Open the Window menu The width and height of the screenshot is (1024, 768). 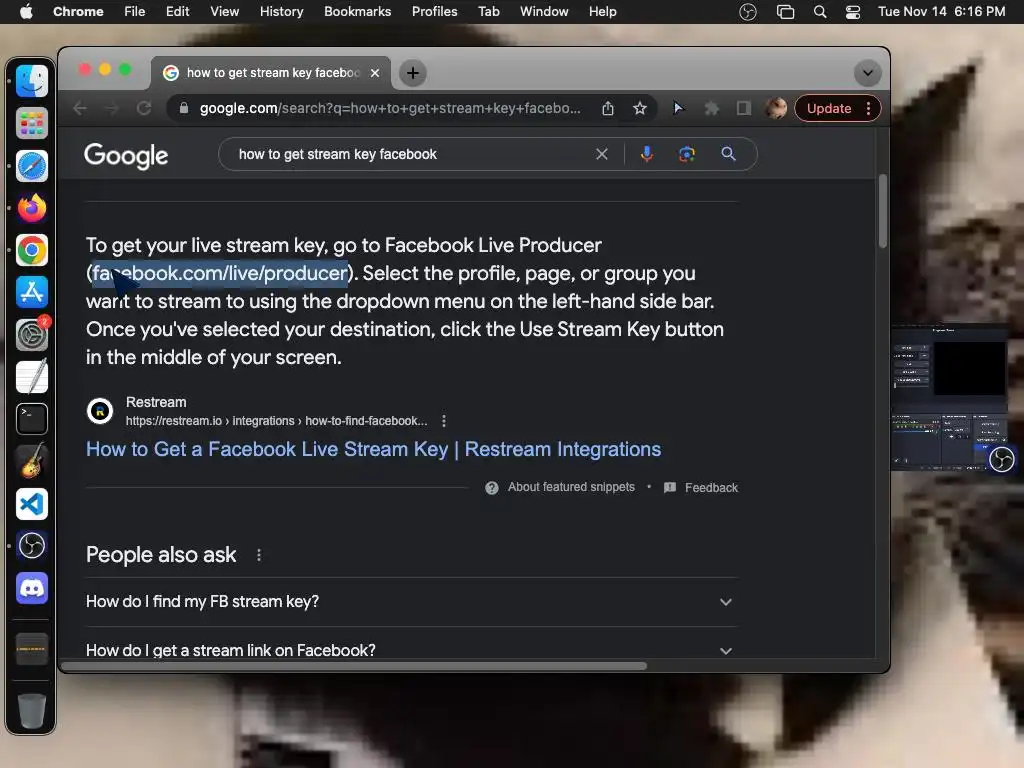pos(544,12)
